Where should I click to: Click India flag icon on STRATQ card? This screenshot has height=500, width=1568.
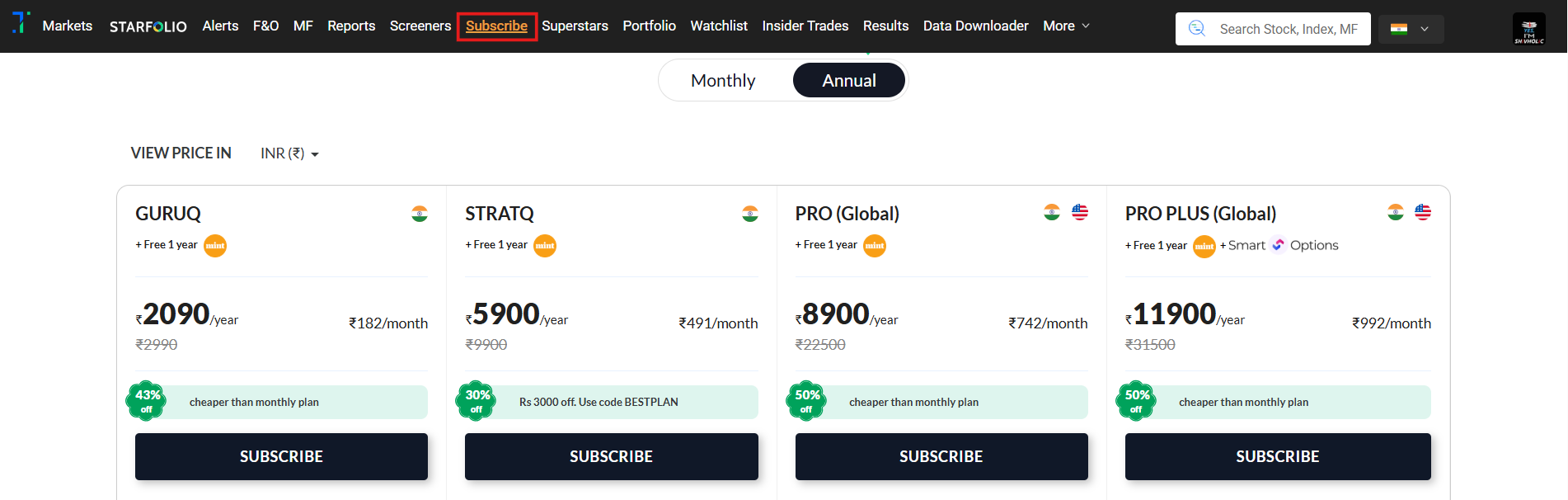pyautogui.click(x=750, y=215)
